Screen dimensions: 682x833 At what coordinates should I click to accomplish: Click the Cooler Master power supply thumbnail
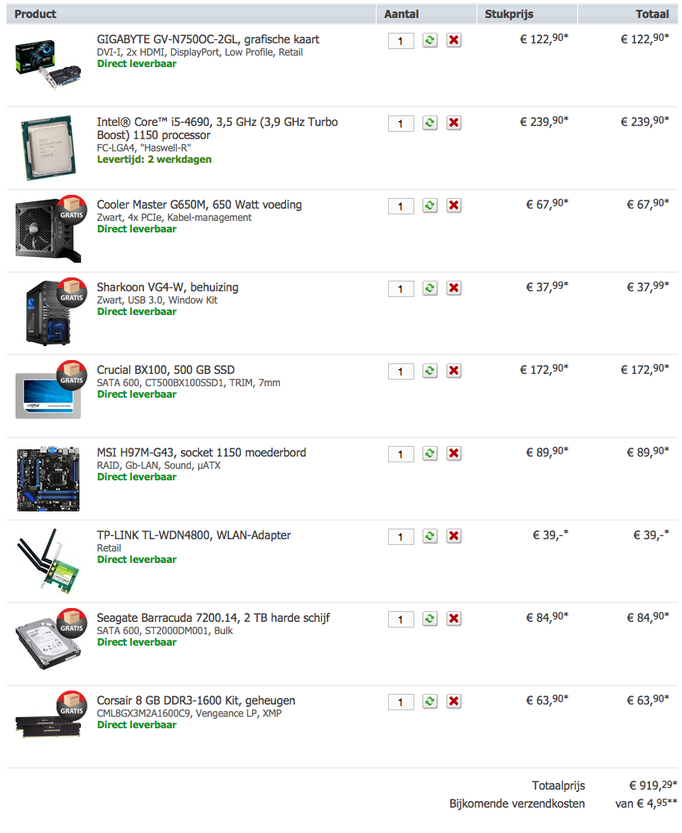coord(50,230)
